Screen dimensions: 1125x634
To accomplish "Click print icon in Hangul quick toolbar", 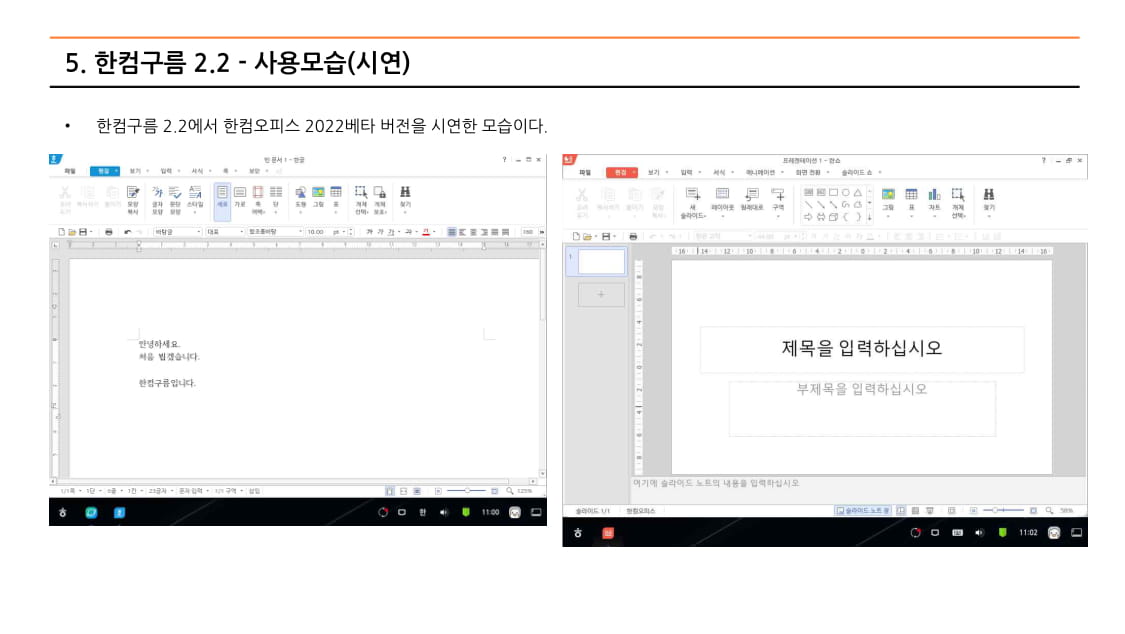I will (x=108, y=232).
